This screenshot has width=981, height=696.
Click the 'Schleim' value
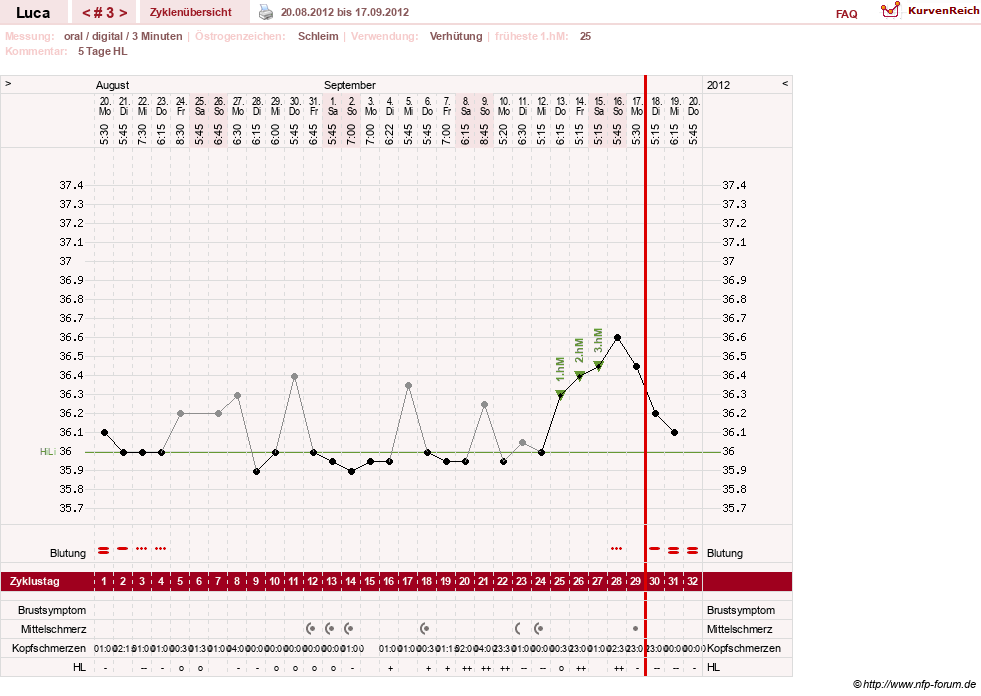(x=318, y=36)
